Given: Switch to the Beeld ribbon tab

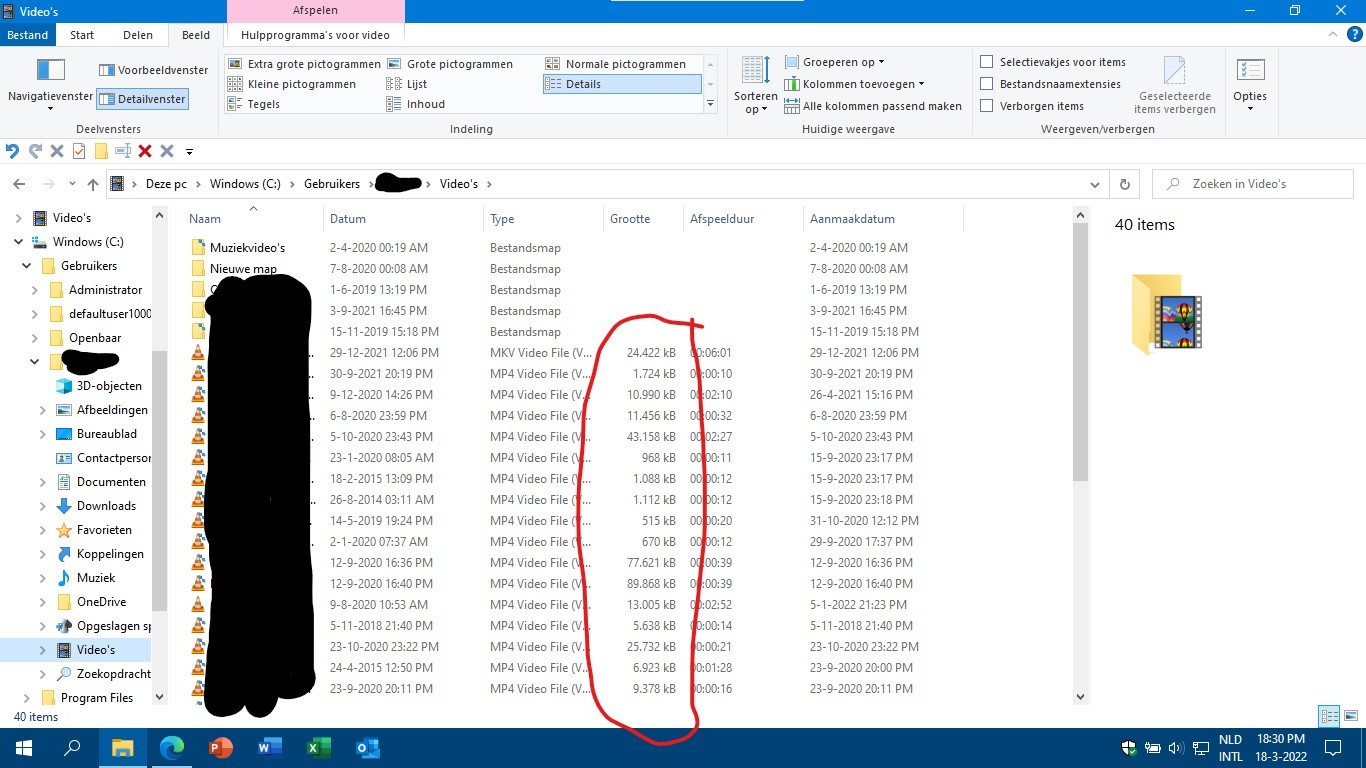Looking at the screenshot, I should pos(196,35).
